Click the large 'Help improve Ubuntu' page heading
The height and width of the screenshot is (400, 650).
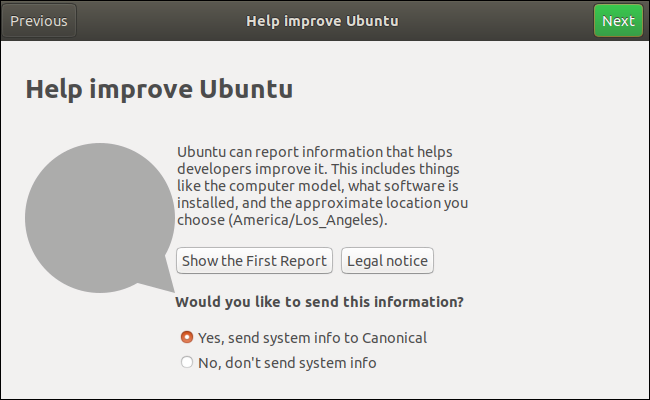point(159,89)
